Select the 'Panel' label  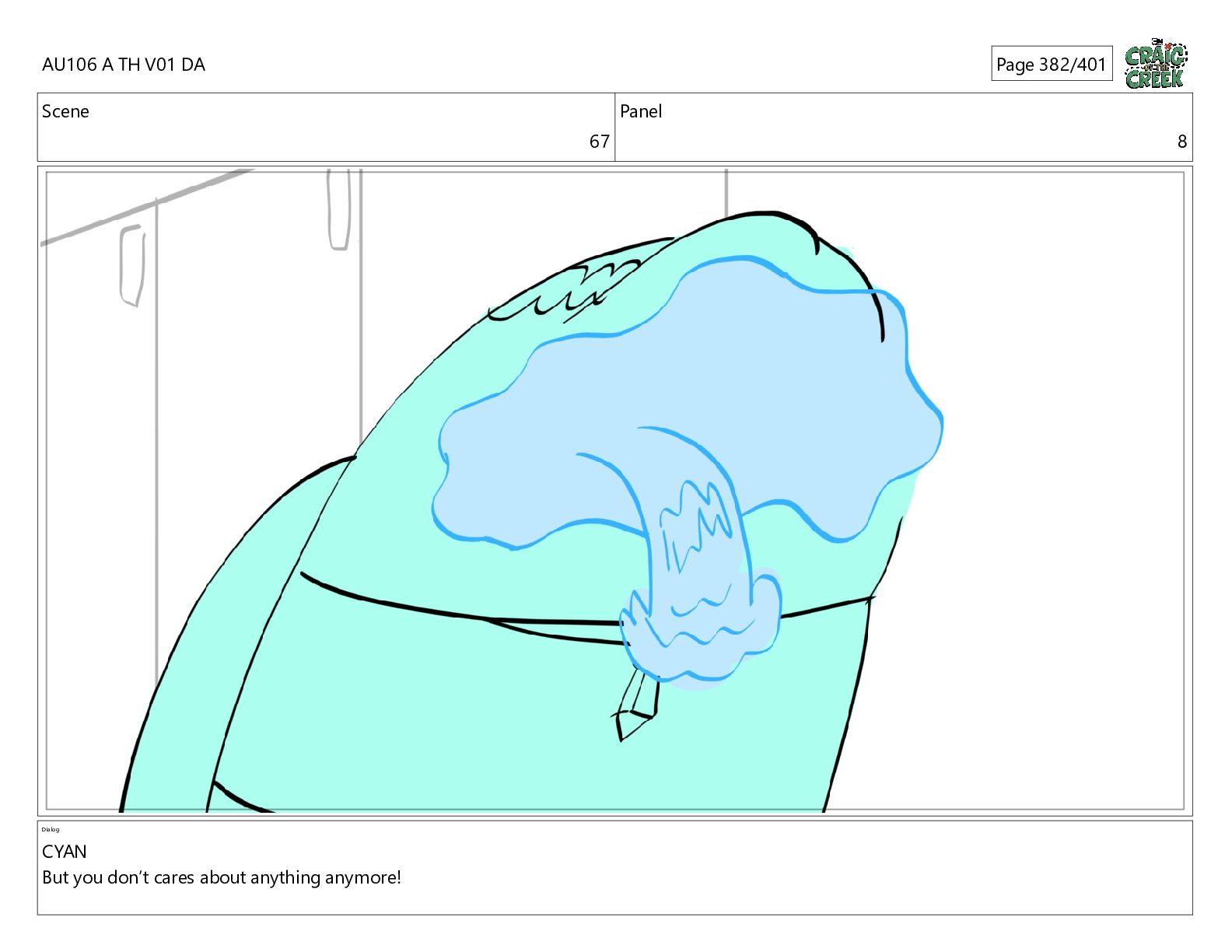[641, 111]
